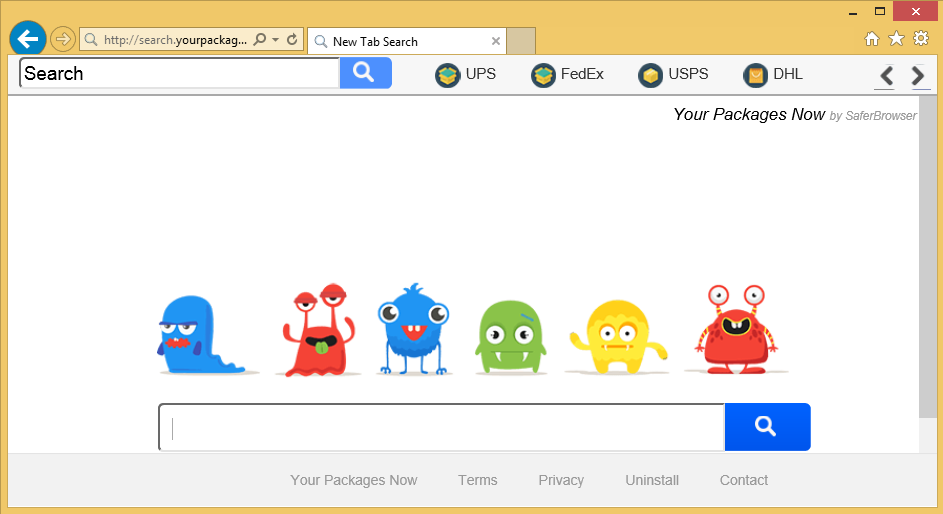
Task: Click Your Packages Now header text
Action: click(x=749, y=114)
